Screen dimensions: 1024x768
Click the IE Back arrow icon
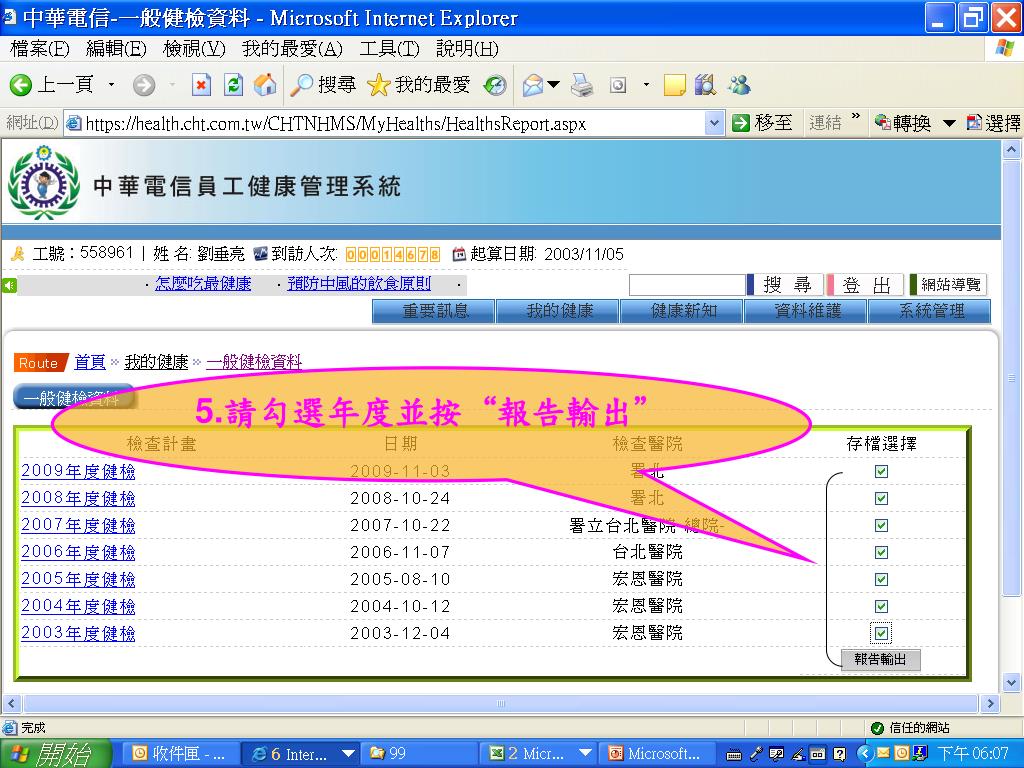point(21,85)
